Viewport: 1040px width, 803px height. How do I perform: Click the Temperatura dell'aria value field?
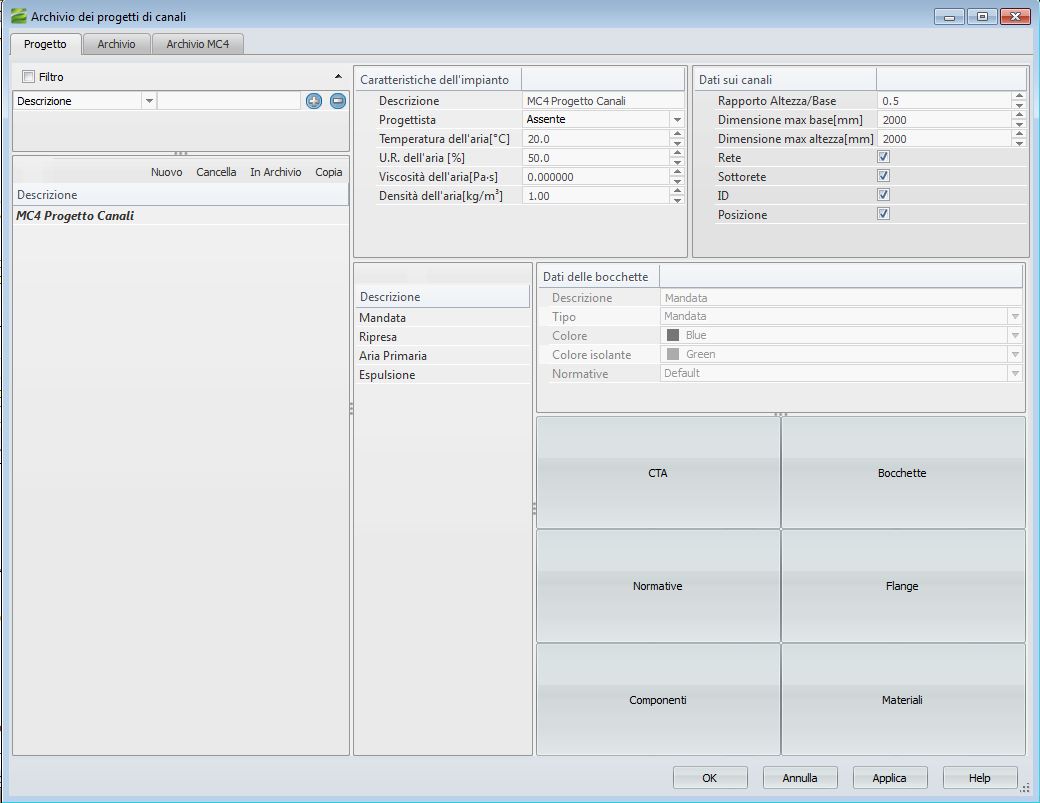click(594, 139)
